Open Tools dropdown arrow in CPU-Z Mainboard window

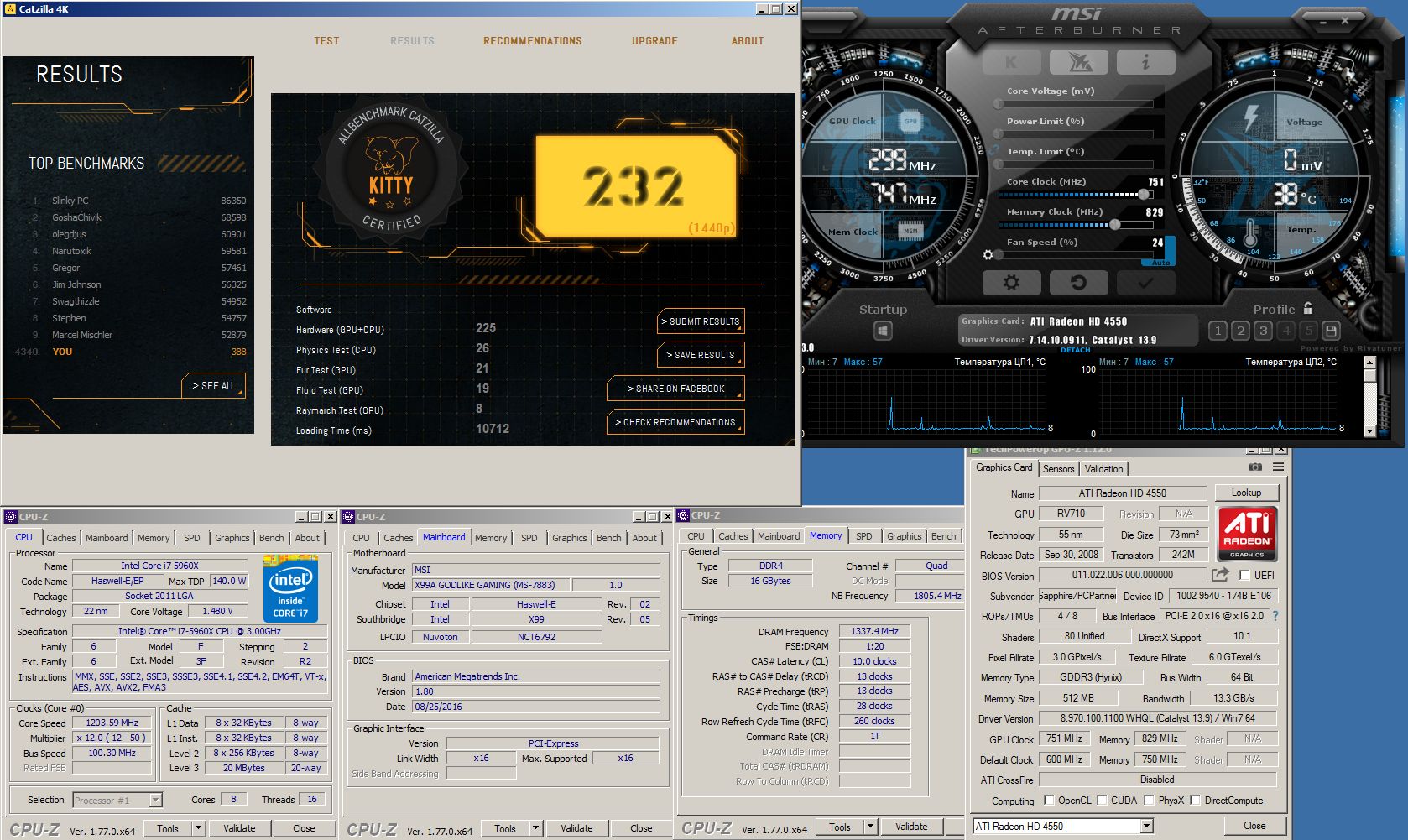tap(535, 828)
